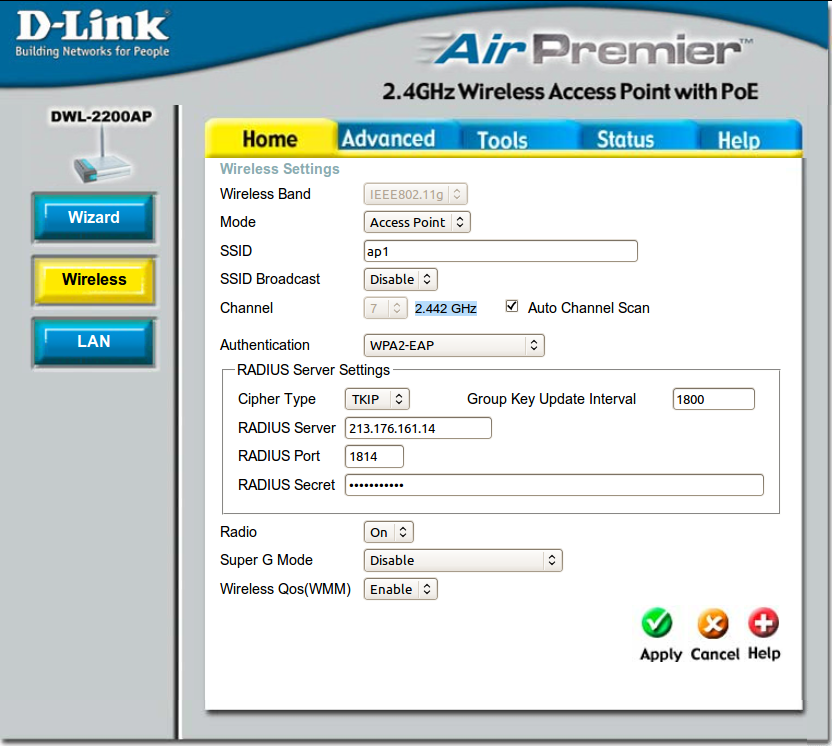Open Wireless QoS (WMM) dropdown
The width and height of the screenshot is (832, 746).
coord(400,589)
